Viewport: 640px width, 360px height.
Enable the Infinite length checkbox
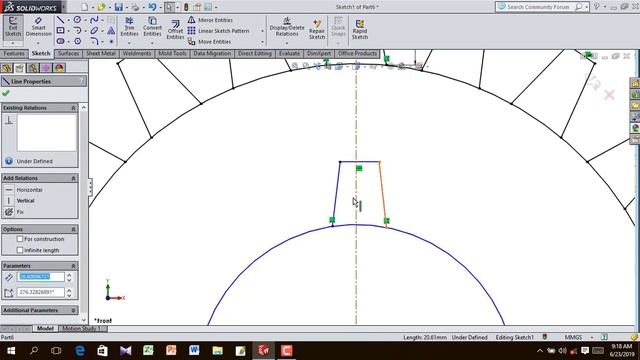pos(20,250)
